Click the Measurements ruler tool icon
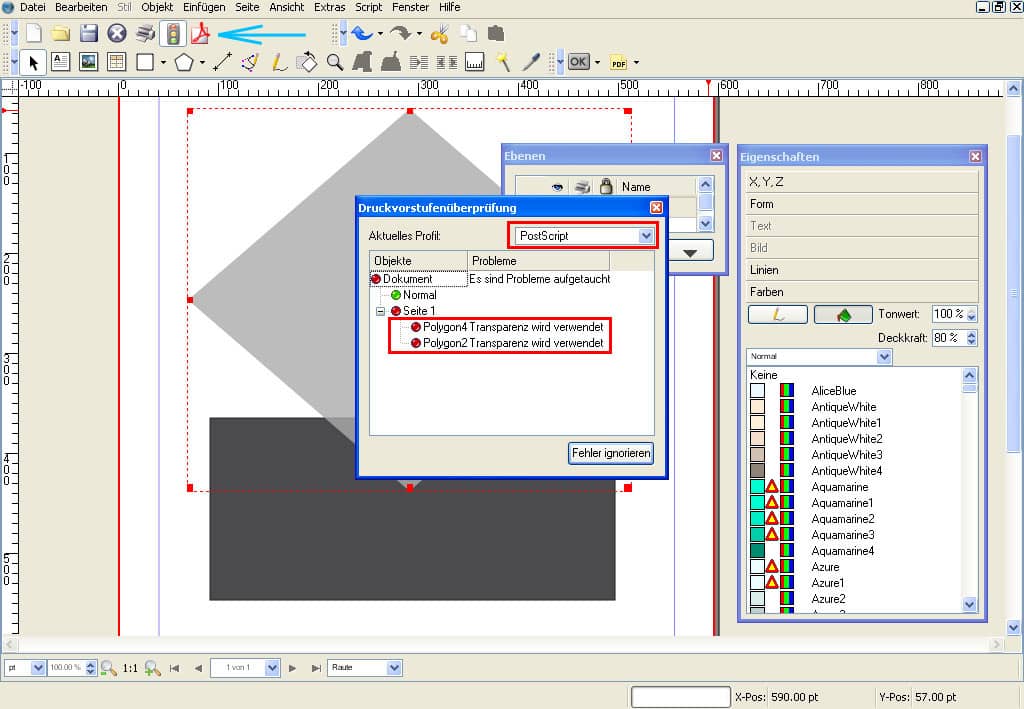 473,62
